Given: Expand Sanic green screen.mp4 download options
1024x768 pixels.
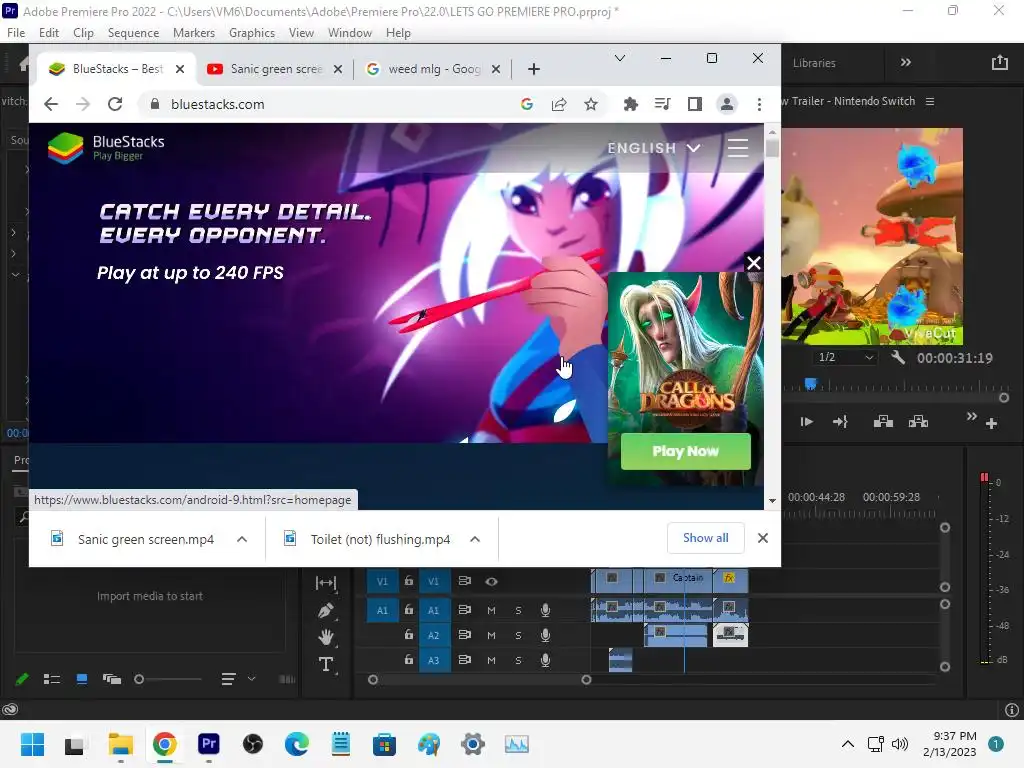Looking at the screenshot, I should (242, 539).
